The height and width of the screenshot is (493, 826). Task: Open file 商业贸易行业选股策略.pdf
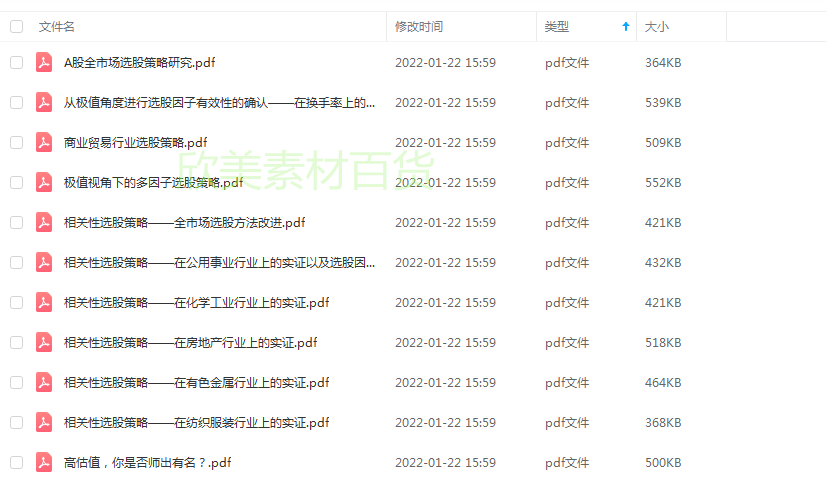[x=135, y=143]
